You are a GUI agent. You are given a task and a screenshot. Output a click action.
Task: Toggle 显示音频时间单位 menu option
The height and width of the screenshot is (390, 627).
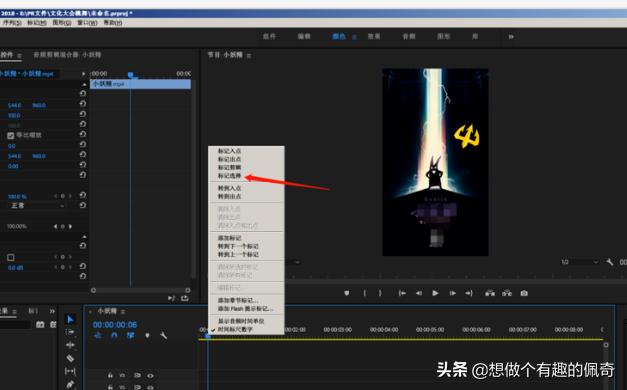pyautogui.click(x=241, y=321)
